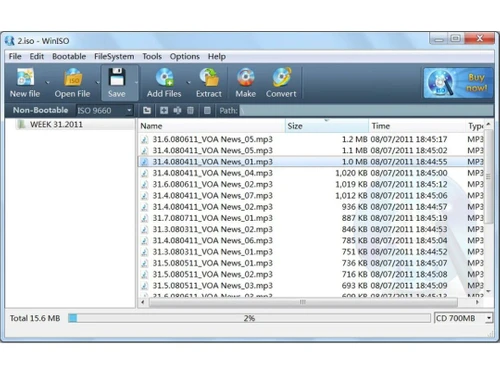Screen dimensions: 500x375
Task: Click inside the Path field
Action: click(366, 110)
